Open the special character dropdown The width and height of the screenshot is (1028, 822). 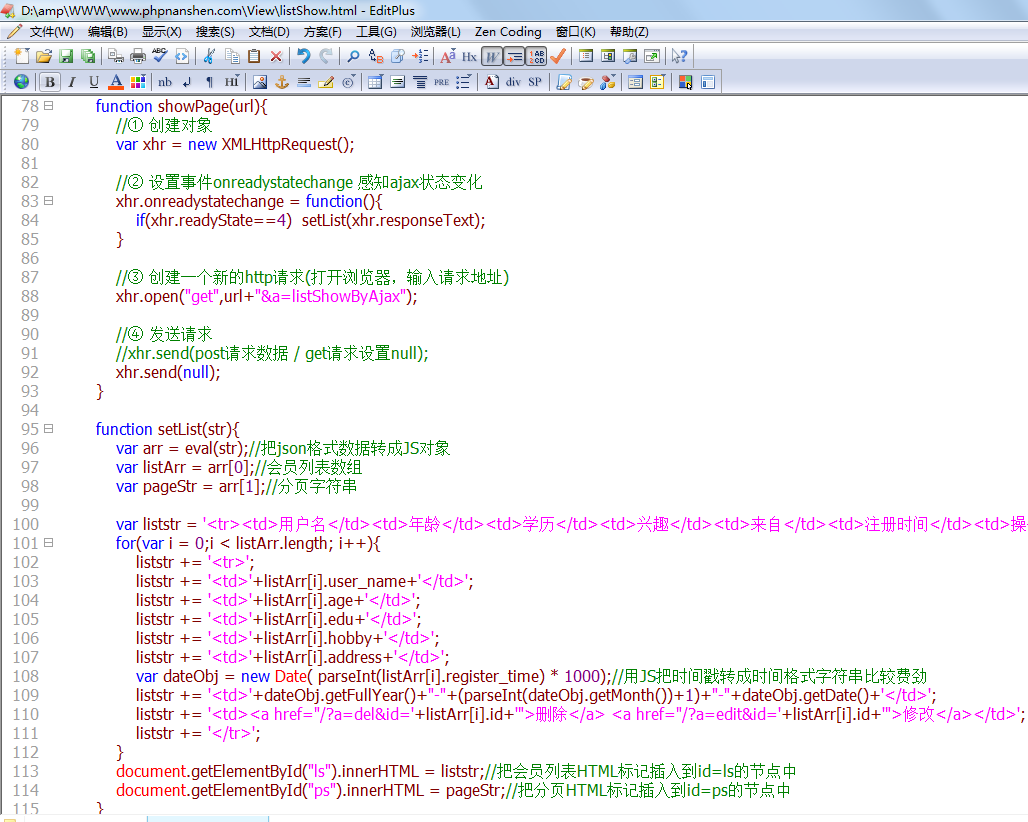(x=348, y=82)
